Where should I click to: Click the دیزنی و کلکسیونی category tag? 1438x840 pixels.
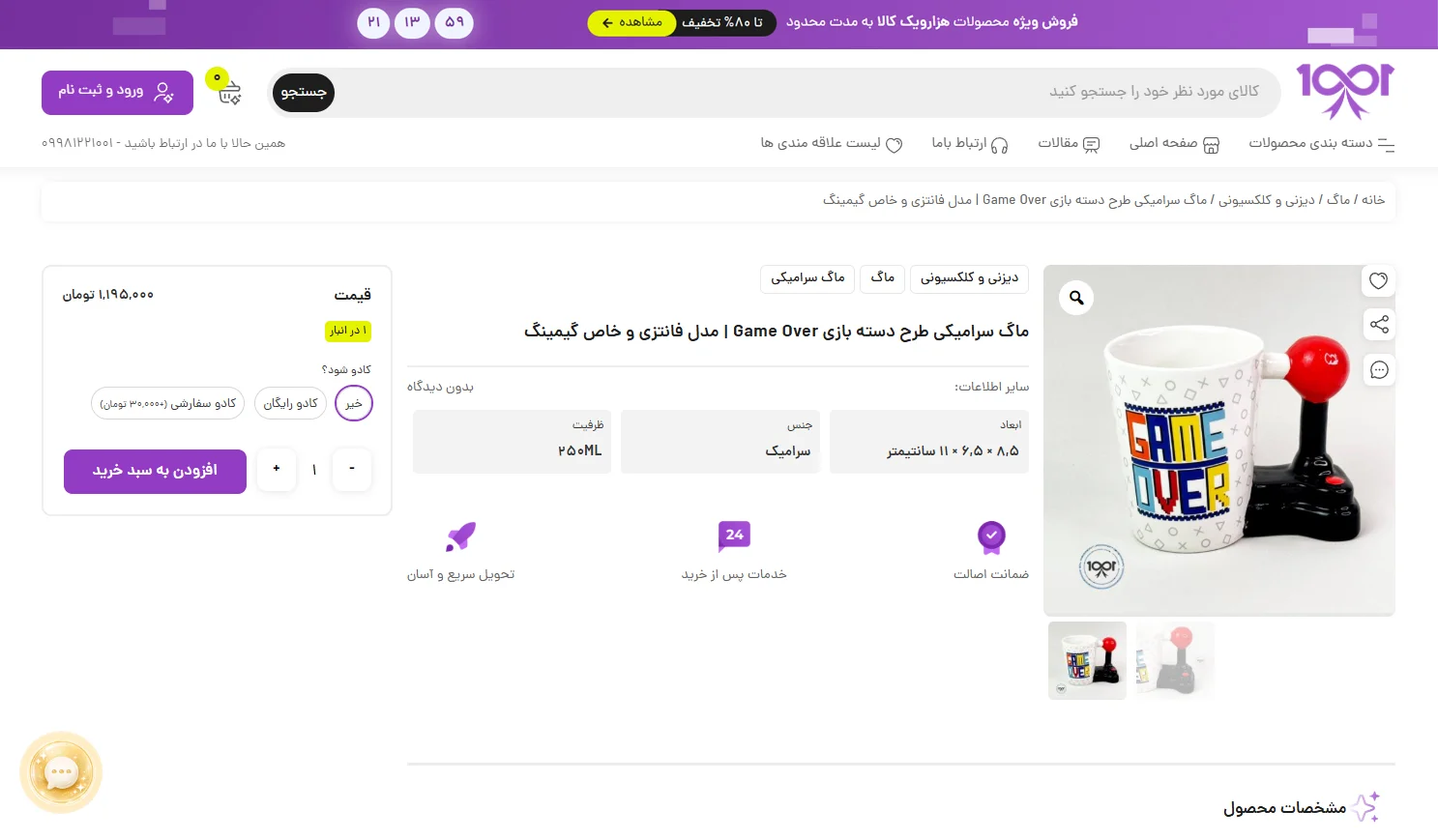tap(969, 278)
